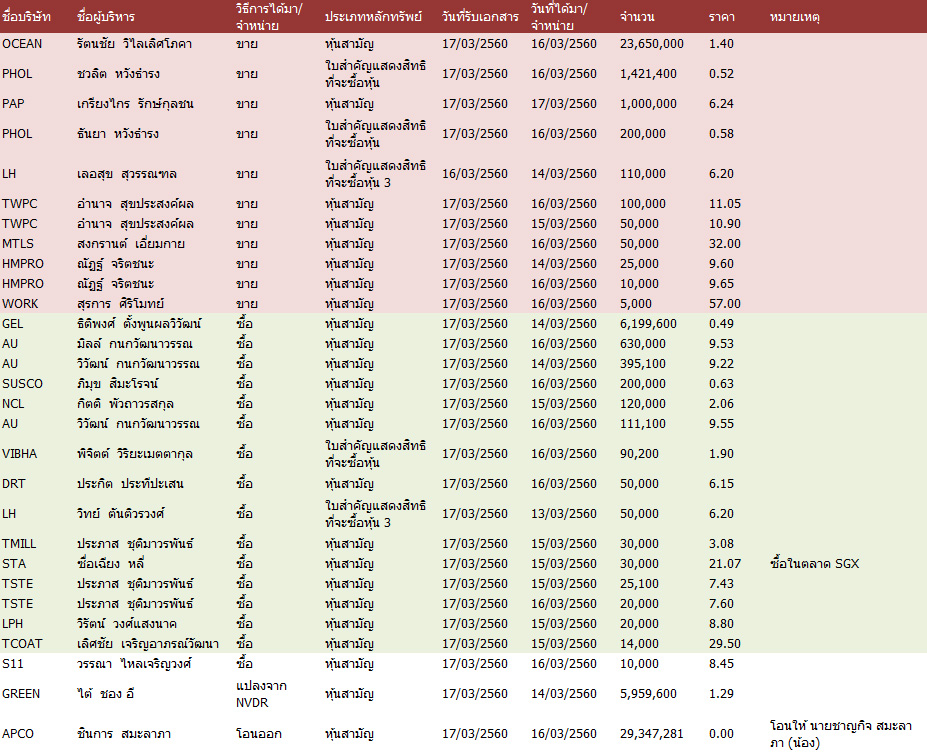Click executive name สงกรานต์ เอี่ยมกาย
927x754 pixels.
click(131, 244)
